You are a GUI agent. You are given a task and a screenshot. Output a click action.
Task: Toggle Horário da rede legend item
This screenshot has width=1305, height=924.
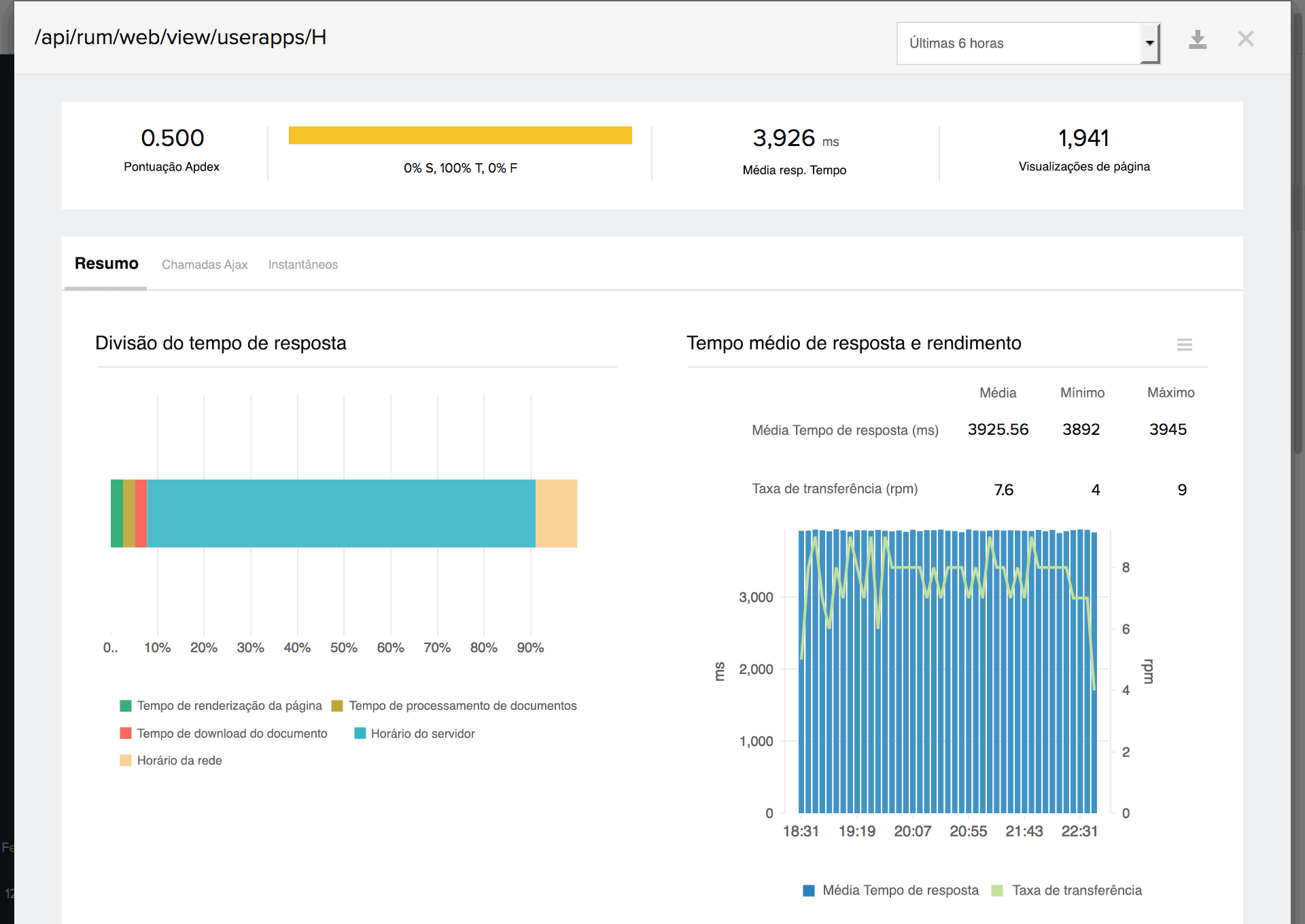click(179, 761)
